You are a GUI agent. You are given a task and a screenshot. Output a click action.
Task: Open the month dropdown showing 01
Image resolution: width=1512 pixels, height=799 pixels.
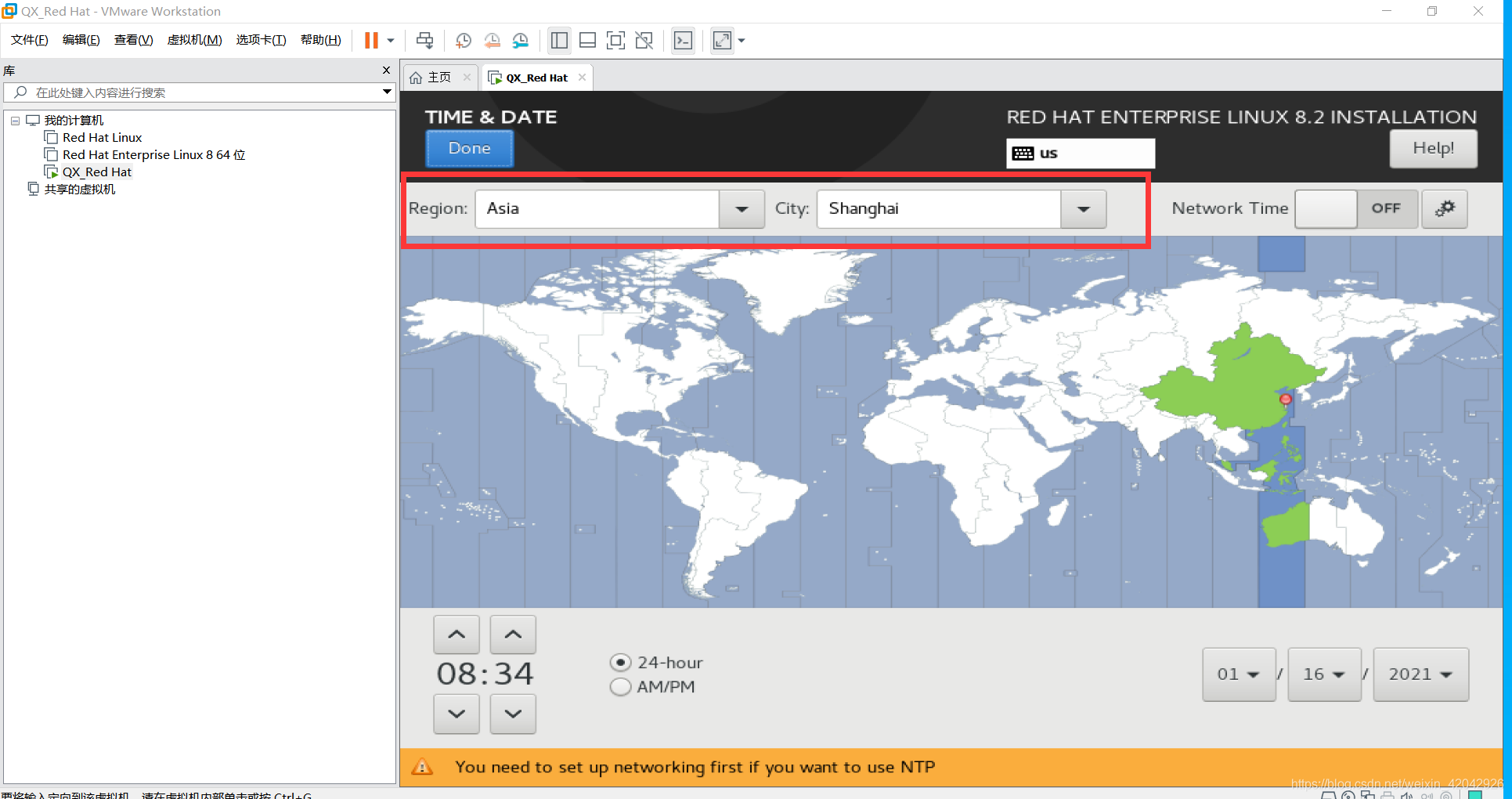click(1239, 674)
